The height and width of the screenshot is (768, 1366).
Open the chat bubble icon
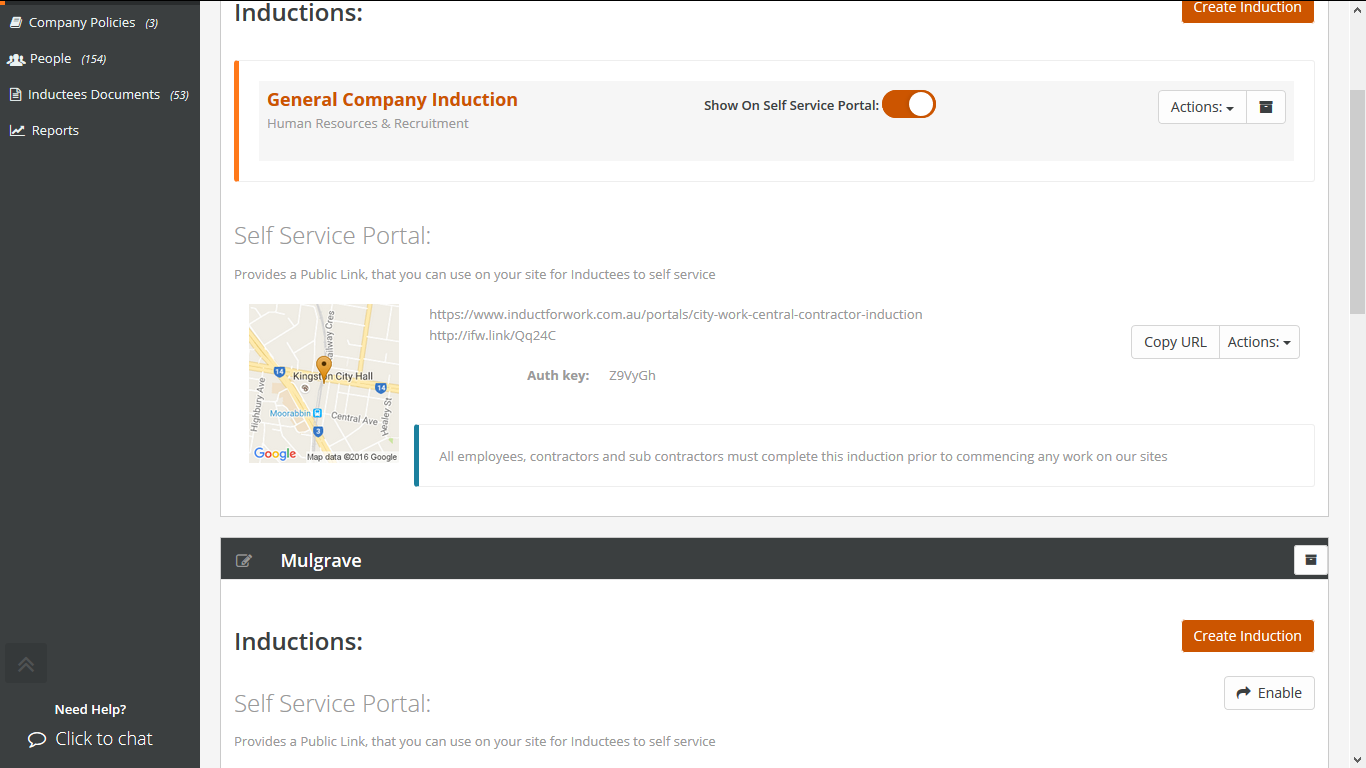point(36,739)
